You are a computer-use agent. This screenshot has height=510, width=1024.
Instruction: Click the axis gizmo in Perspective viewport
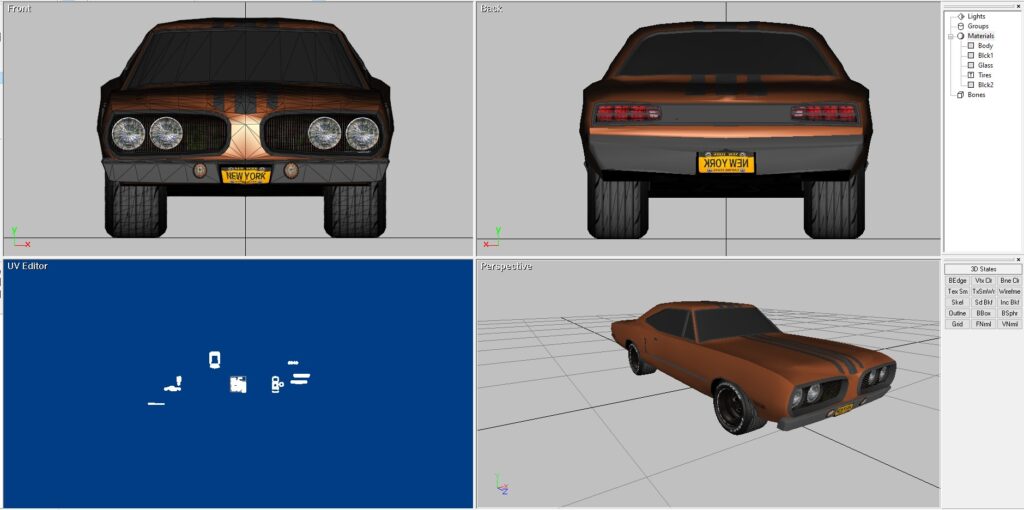tap(500, 484)
